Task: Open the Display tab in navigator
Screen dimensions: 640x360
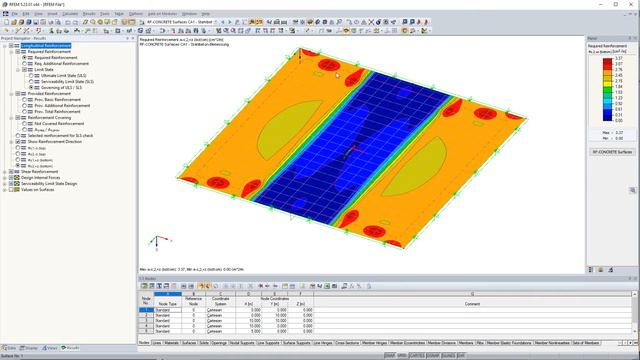Action: coord(29,348)
